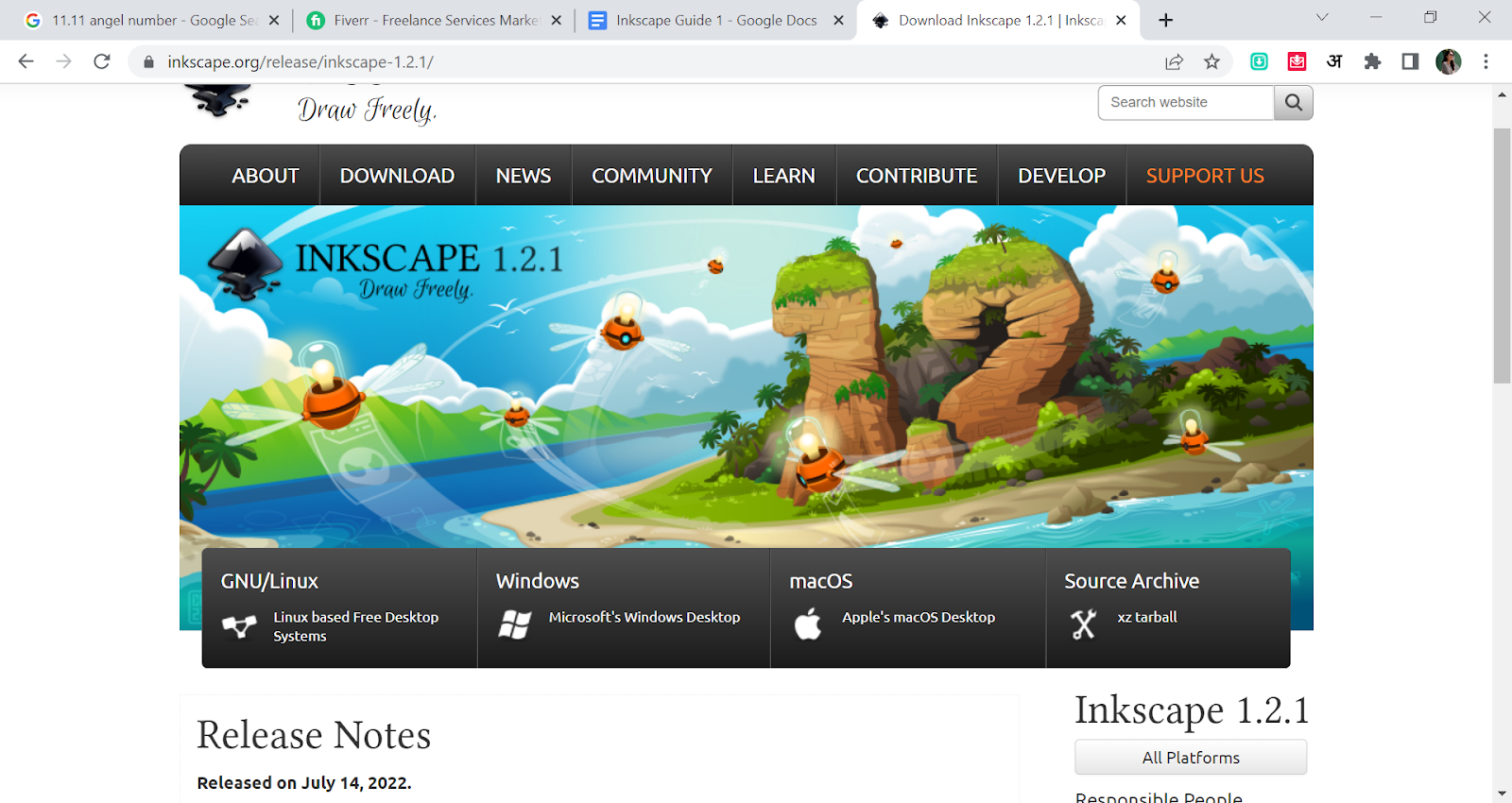Click the website search magnifier button

(x=1294, y=102)
